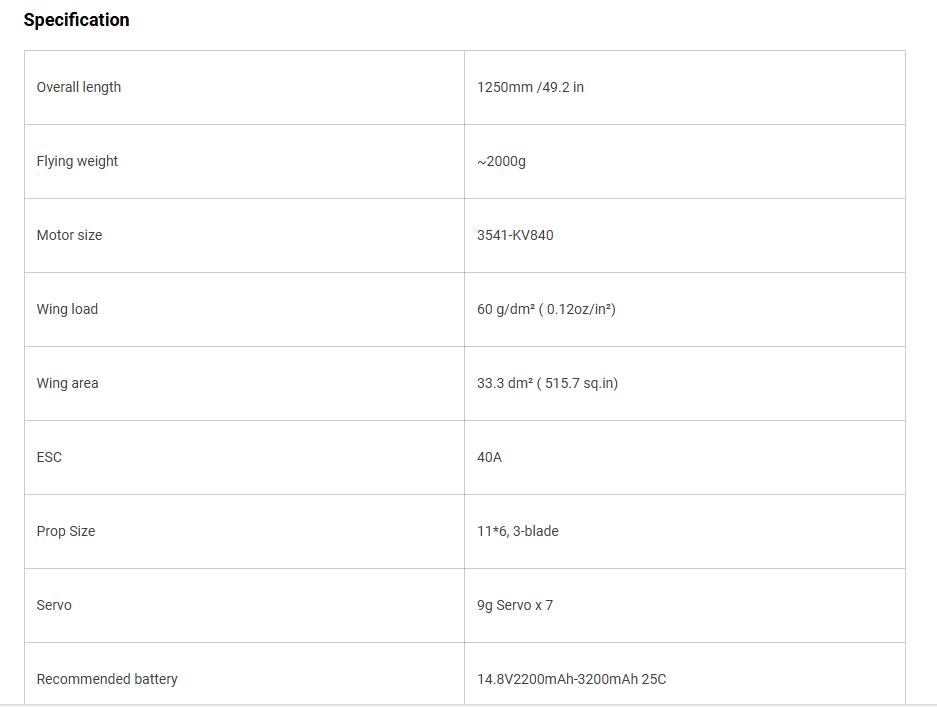Select the 14.8V2200mAh-3200mAh 25C battery value
The width and height of the screenshot is (937, 707).
tap(571, 679)
